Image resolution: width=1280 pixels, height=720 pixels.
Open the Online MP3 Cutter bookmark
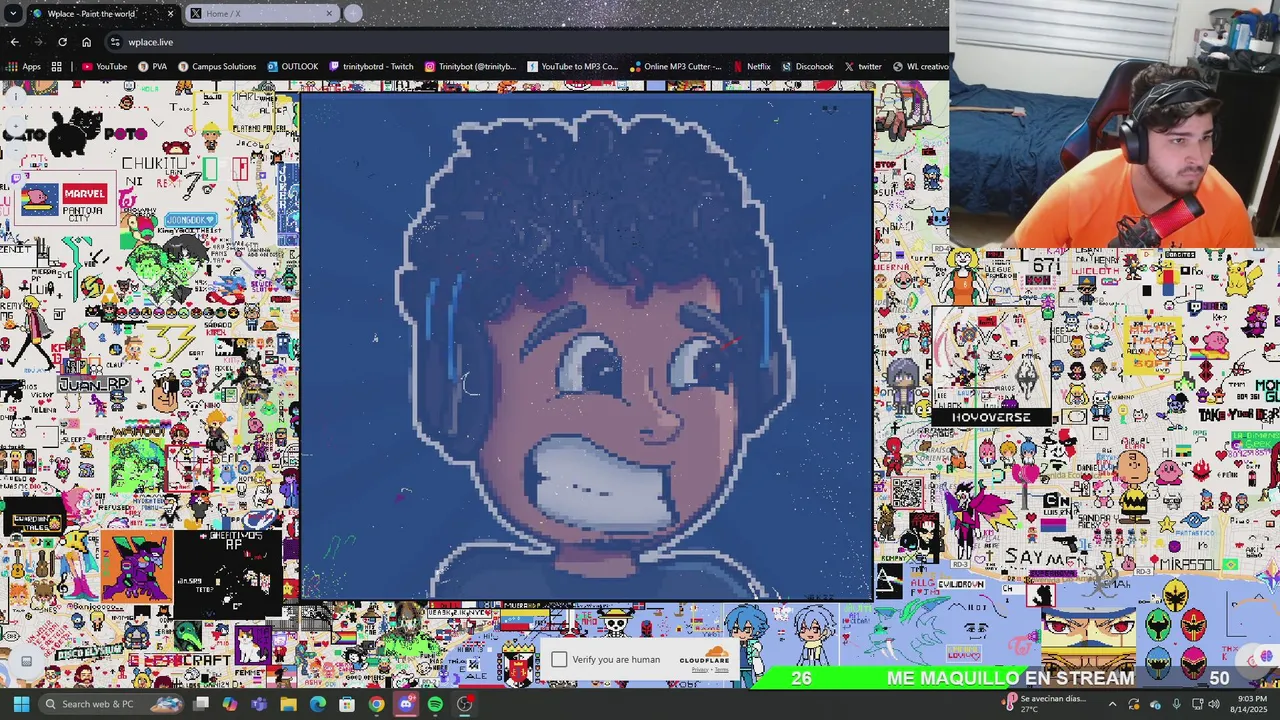[x=676, y=67]
